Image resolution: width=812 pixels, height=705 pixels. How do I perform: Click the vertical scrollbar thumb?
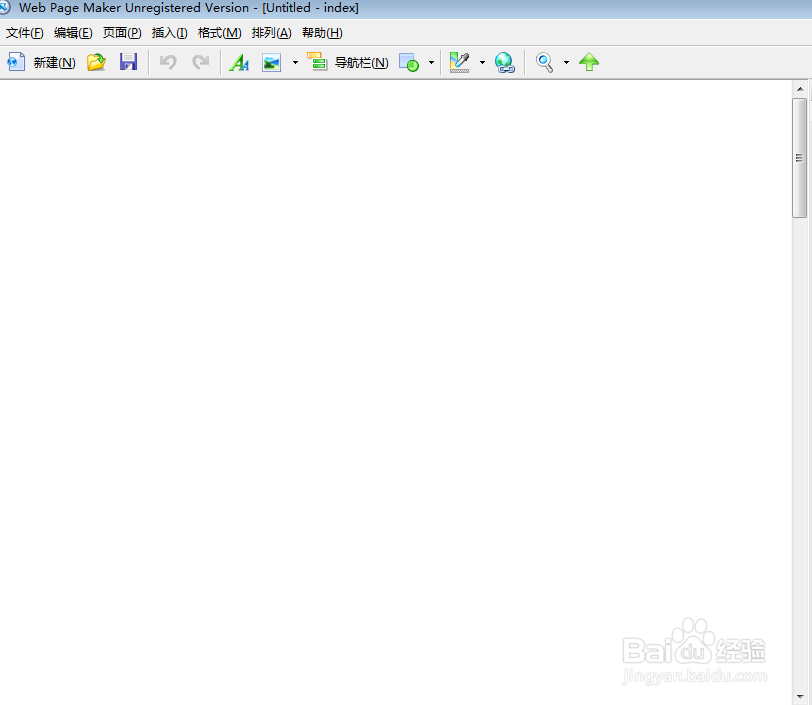(x=800, y=158)
